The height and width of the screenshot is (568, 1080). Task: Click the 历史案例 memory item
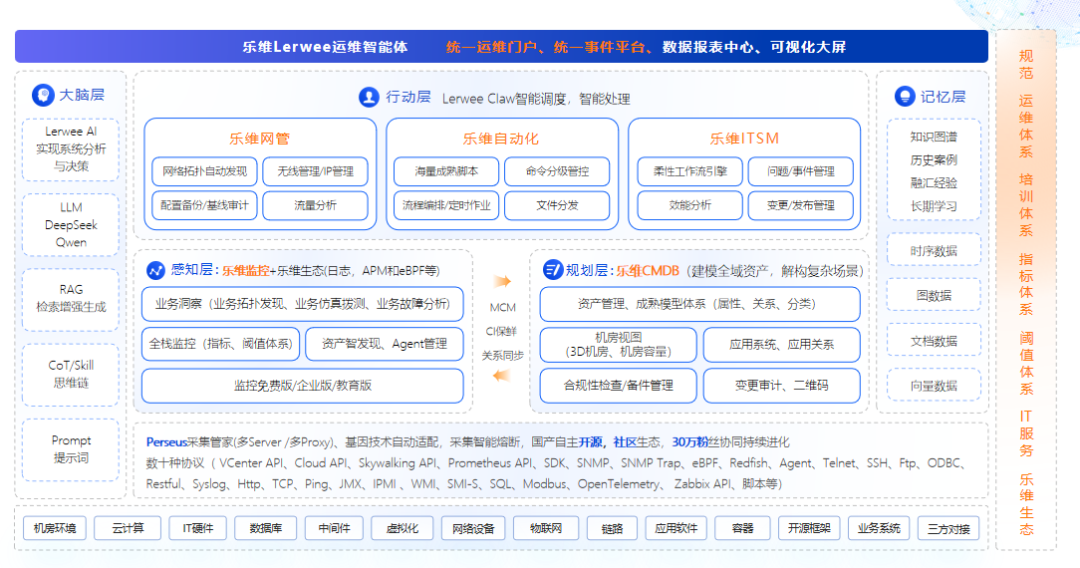tap(933, 160)
